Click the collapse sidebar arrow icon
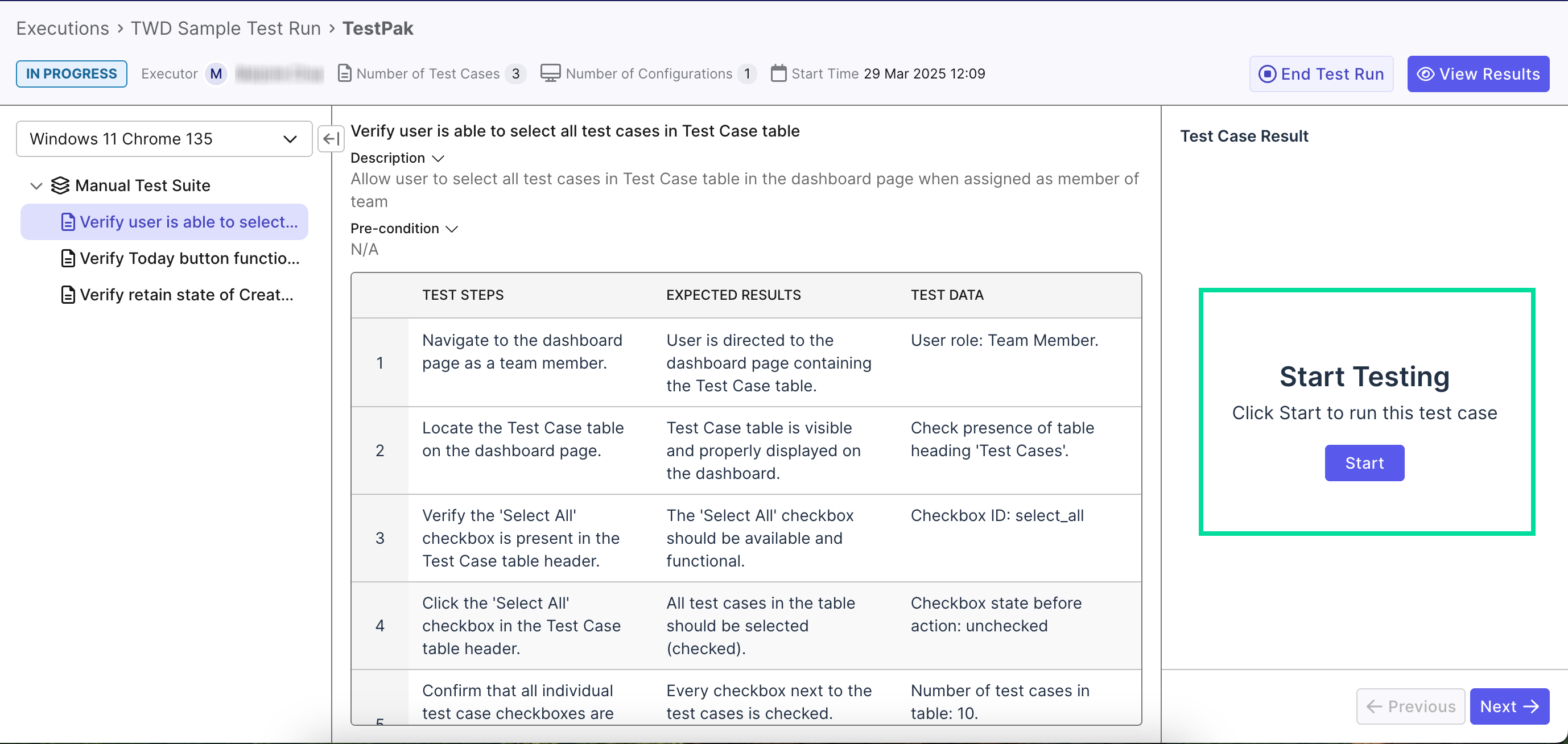The height and width of the screenshot is (744, 1568). (x=331, y=139)
